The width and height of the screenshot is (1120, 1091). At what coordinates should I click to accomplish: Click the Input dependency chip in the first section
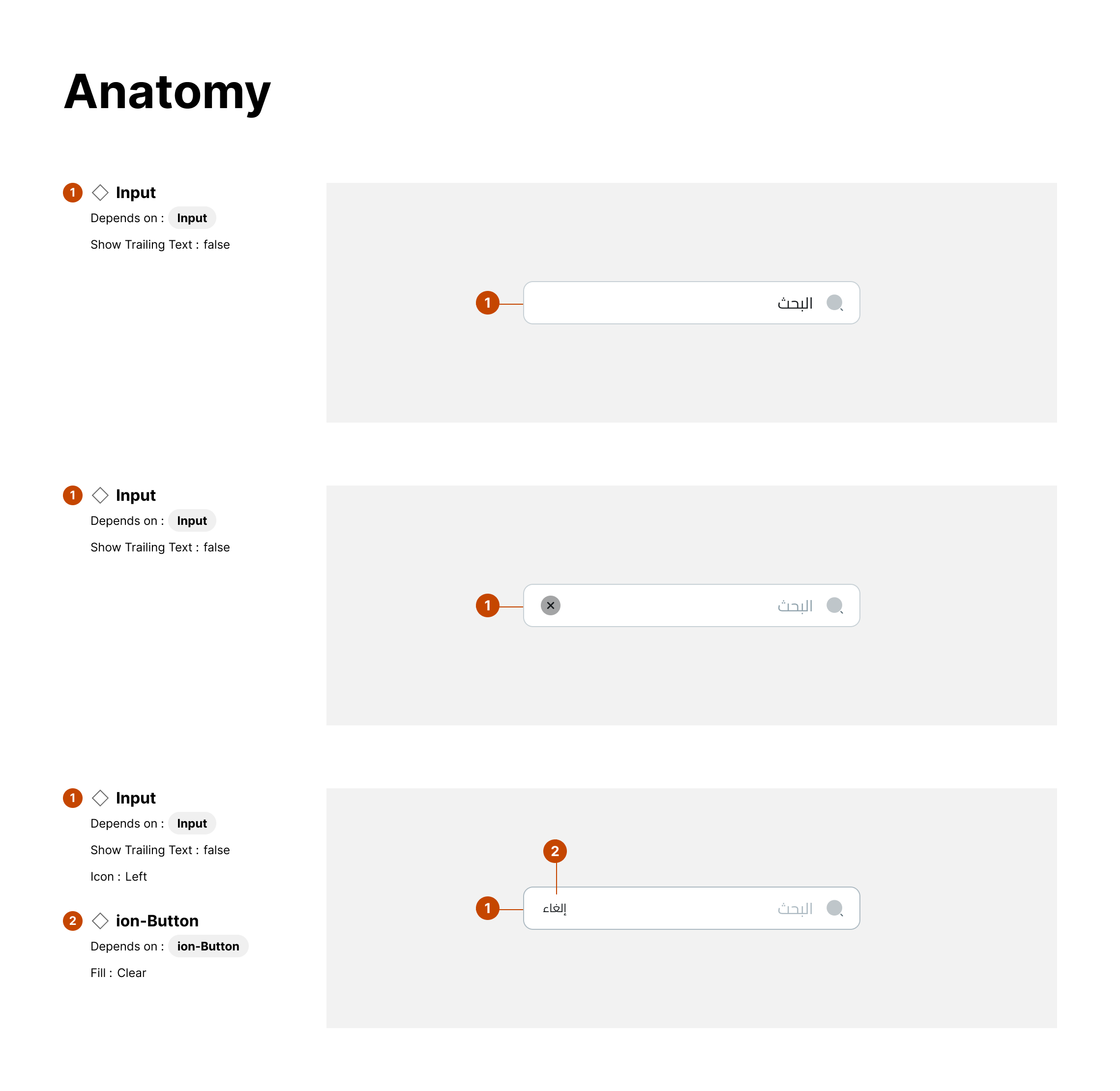[191, 218]
